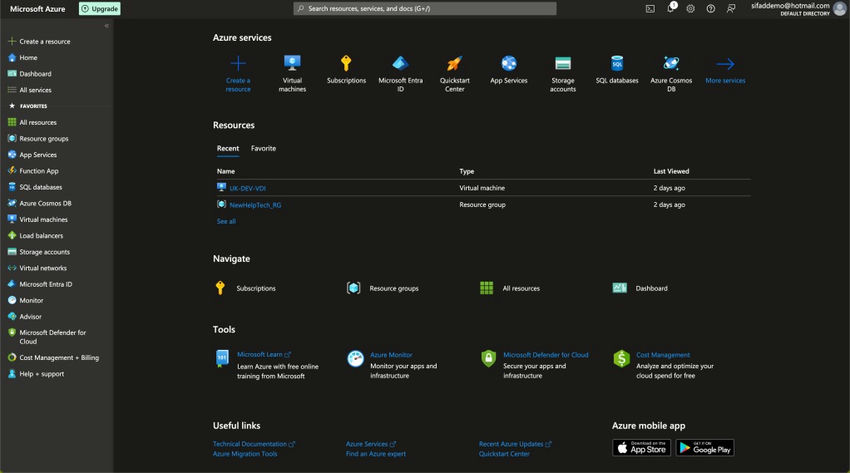Viewport: 850px width, 473px height.
Task: Open the Find an Azure expert link
Action: click(x=376, y=454)
